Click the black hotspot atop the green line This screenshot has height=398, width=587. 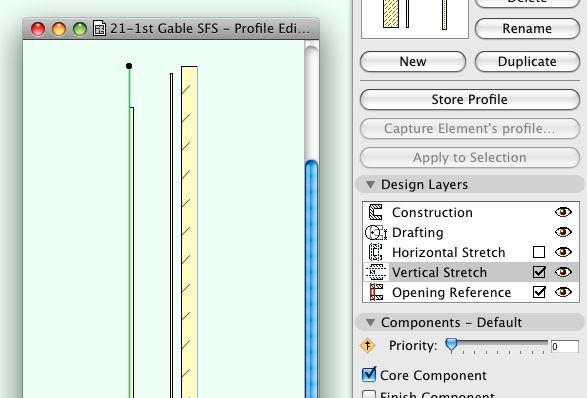click(x=129, y=66)
